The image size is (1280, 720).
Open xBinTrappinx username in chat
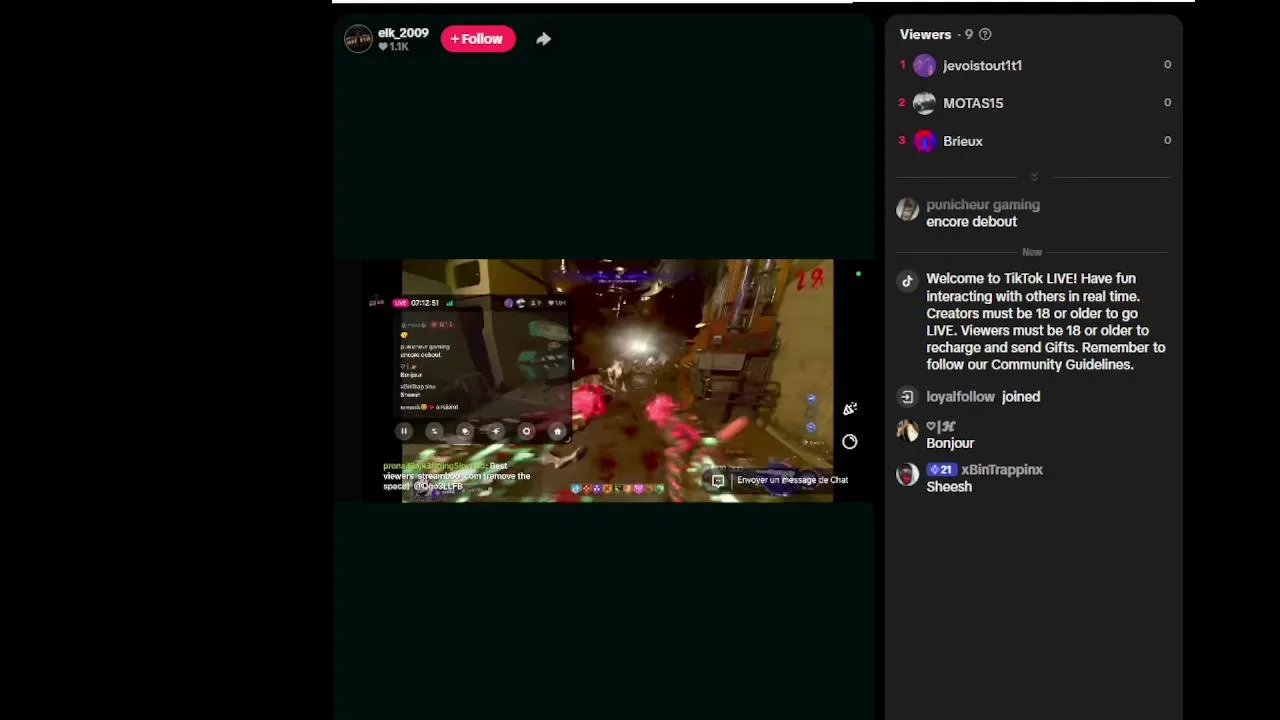click(1002, 470)
